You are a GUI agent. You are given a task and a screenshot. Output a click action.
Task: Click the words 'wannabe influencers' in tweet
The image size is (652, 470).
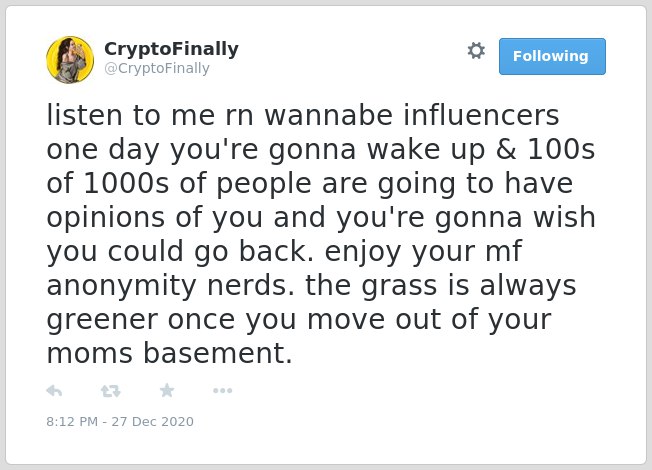(x=412, y=115)
